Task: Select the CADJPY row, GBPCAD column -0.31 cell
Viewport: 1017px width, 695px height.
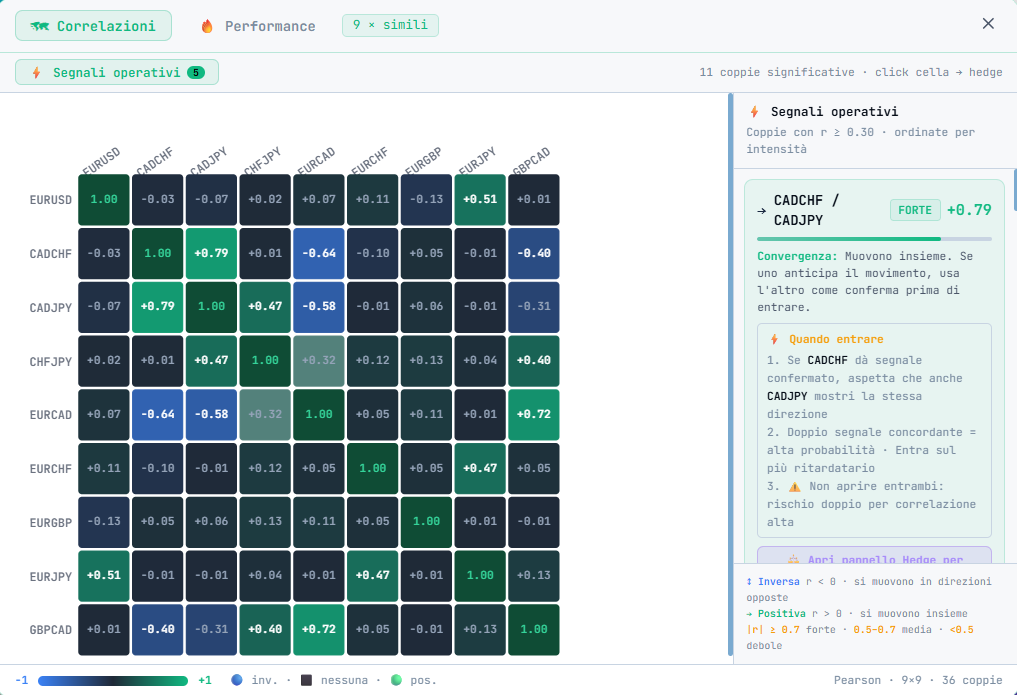Action: point(534,307)
